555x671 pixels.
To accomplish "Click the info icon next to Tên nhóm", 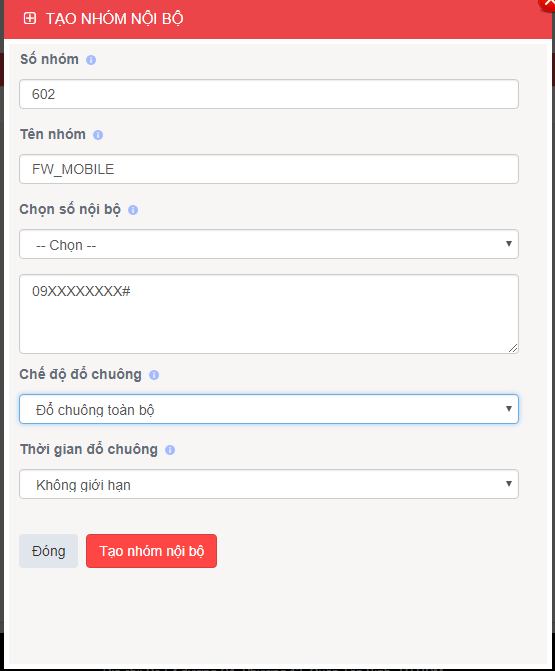I will (98, 135).
